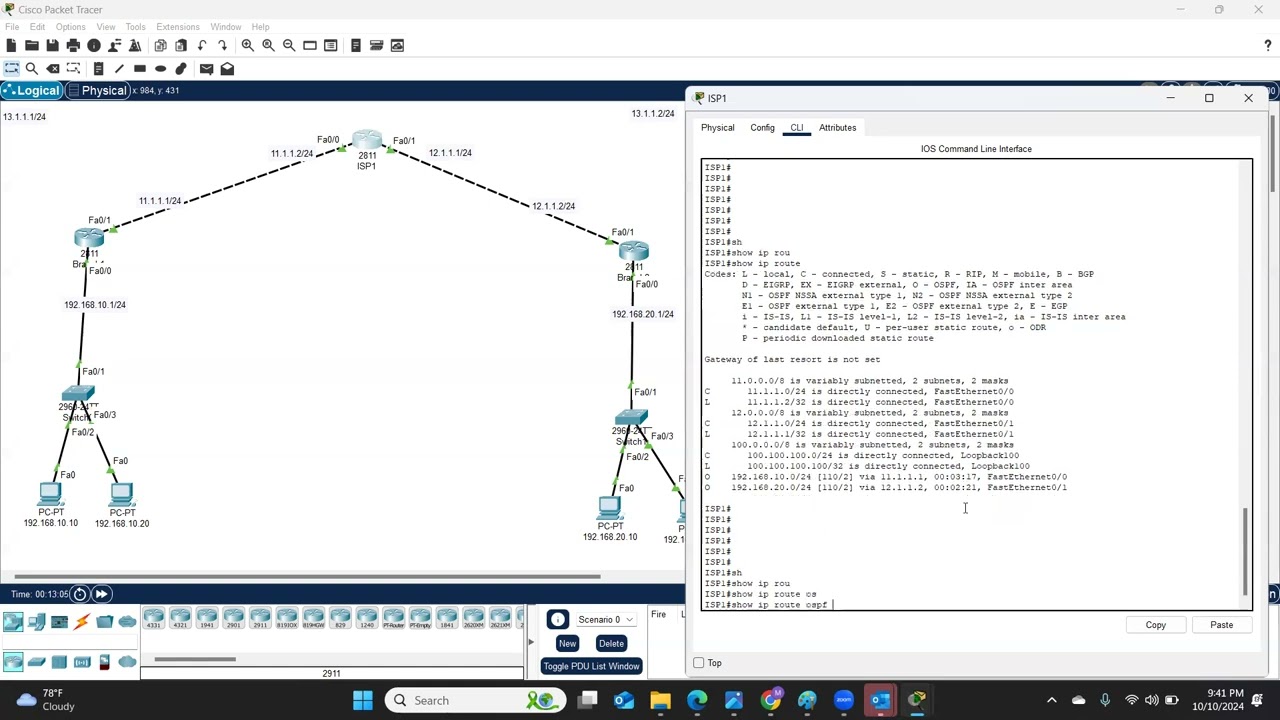Open Chrome from the taskbar
This screenshot has width=1280, height=720.
(770, 700)
